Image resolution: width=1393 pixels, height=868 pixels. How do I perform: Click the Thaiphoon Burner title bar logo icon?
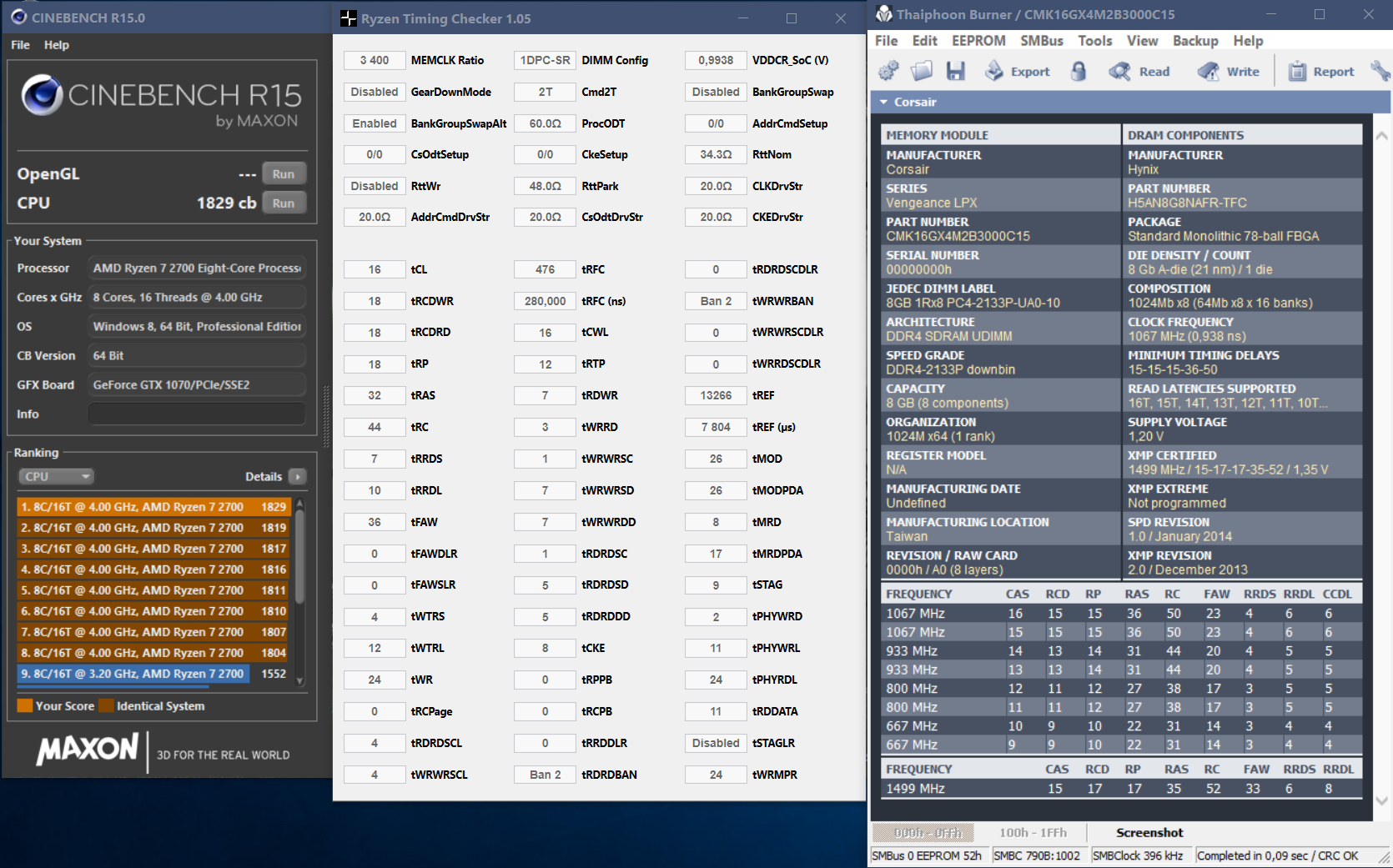883,14
